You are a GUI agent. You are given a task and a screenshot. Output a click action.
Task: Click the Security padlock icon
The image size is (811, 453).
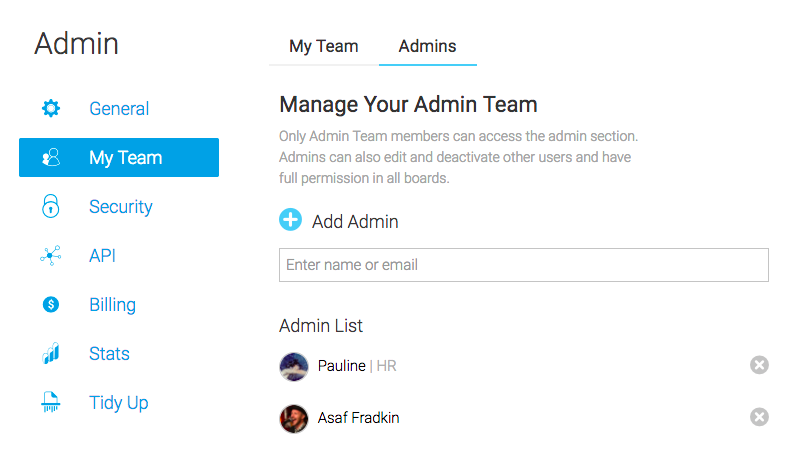point(51,206)
